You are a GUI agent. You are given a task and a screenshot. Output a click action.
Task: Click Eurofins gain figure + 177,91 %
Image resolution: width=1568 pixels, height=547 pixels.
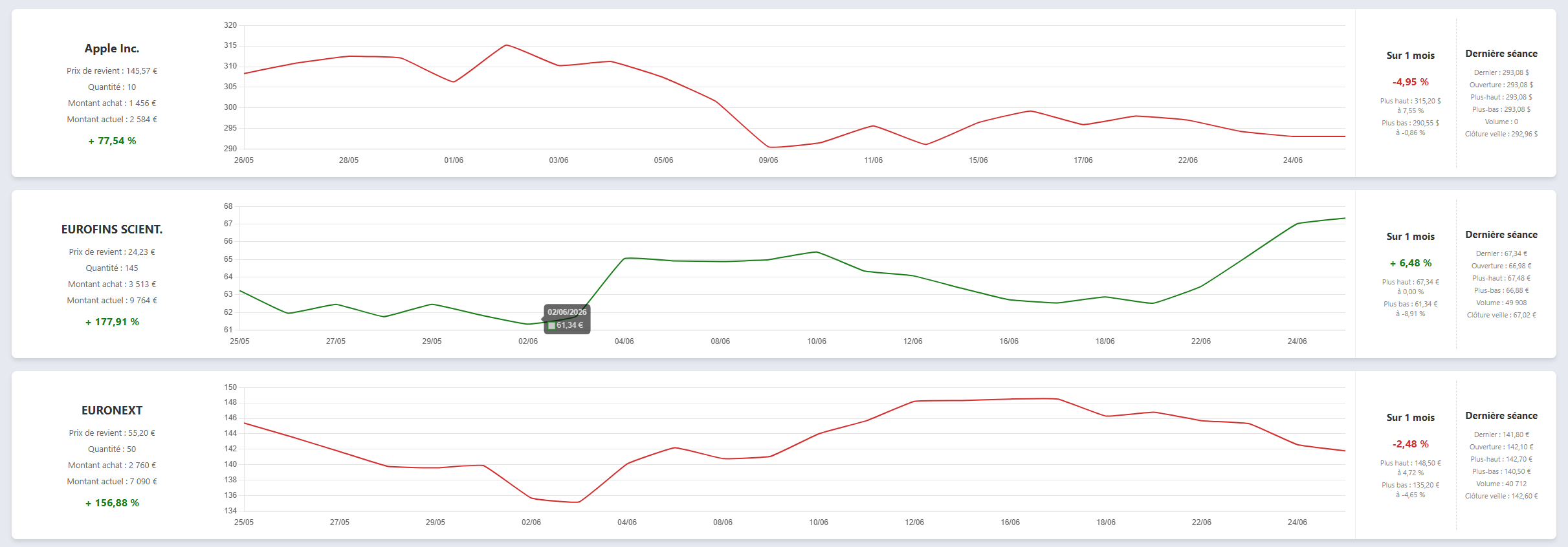click(112, 322)
